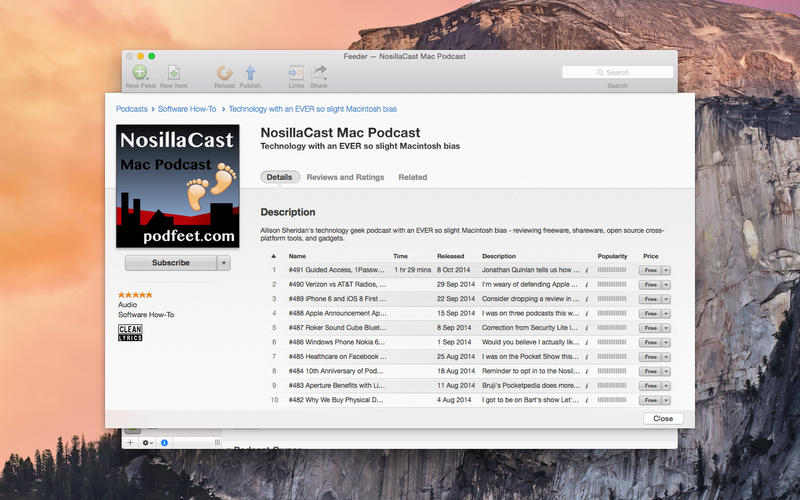Image resolution: width=800 pixels, height=500 pixels.
Task: Click the Free button for episode #482
Action: coord(651,401)
